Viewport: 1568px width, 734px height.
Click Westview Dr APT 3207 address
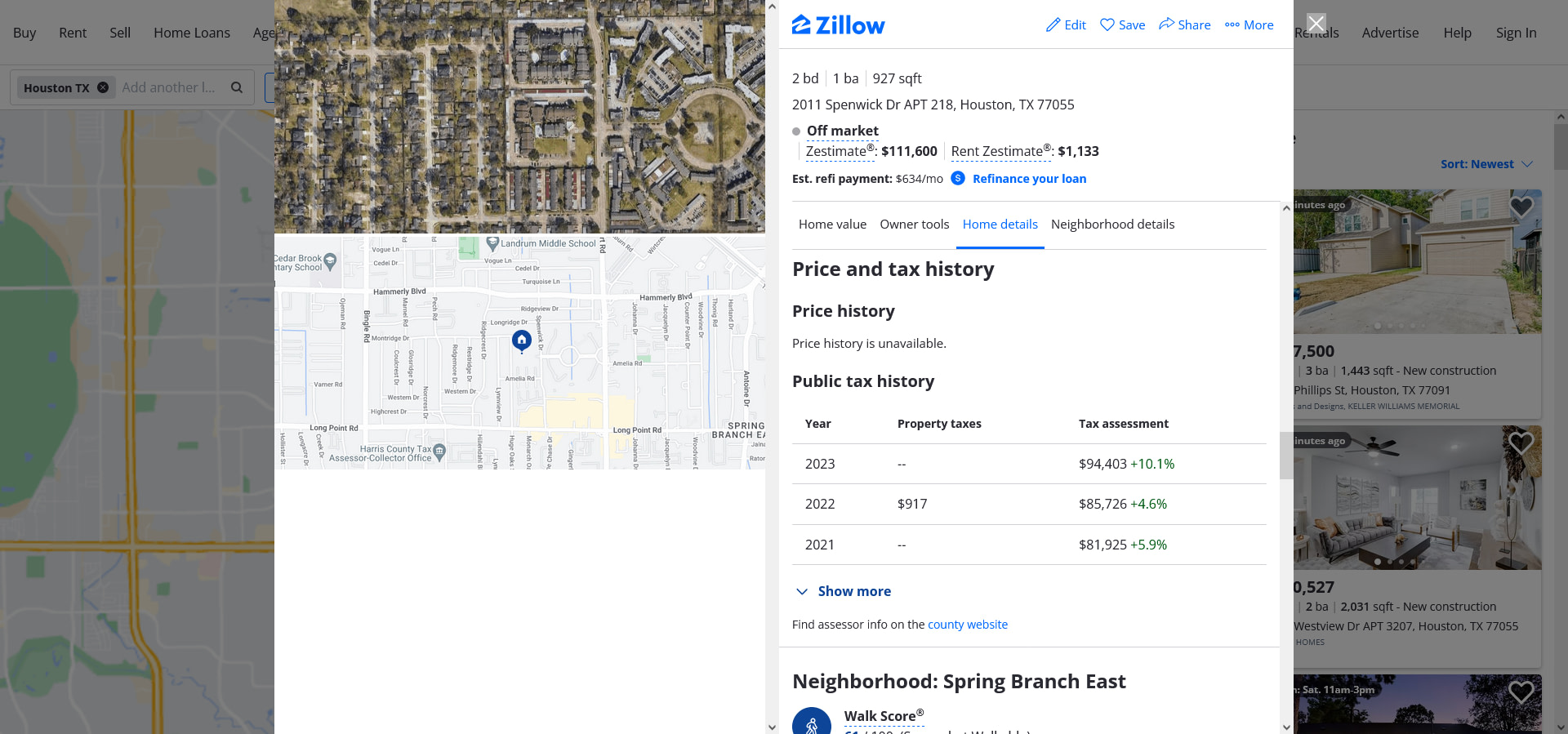click(1405, 626)
